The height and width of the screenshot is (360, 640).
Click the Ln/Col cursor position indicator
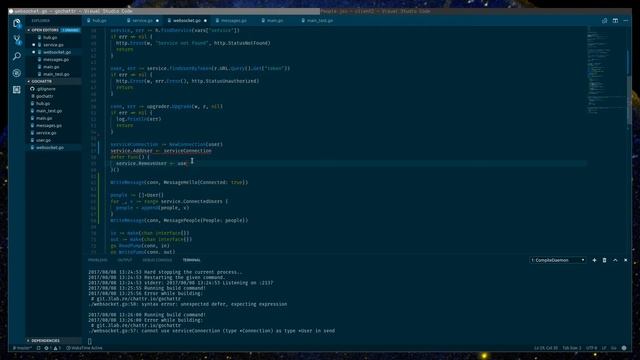(x=545, y=348)
